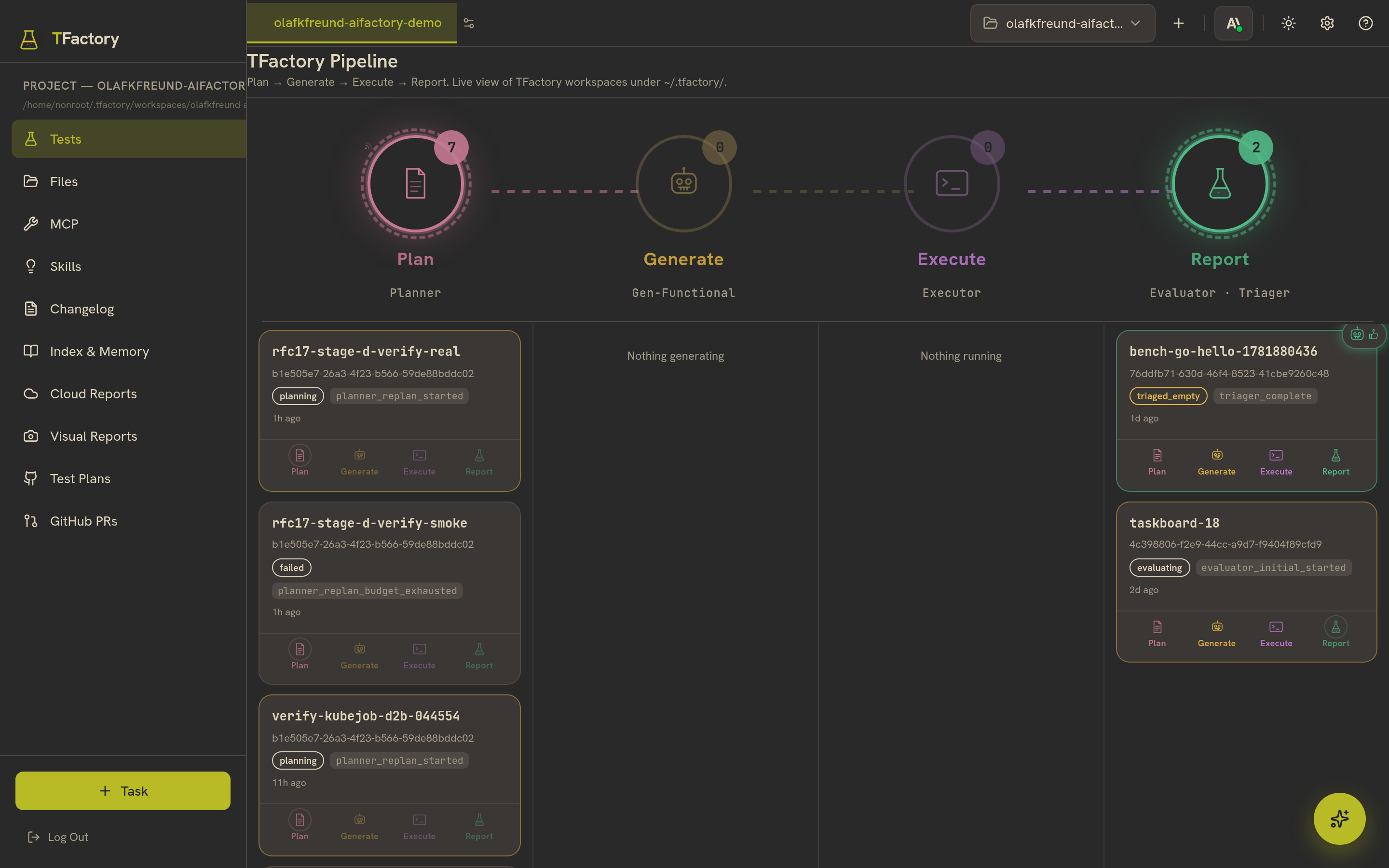Viewport: 1389px width, 868px height.
Task: Open the Tests section in sidebar
Action: pos(129,139)
